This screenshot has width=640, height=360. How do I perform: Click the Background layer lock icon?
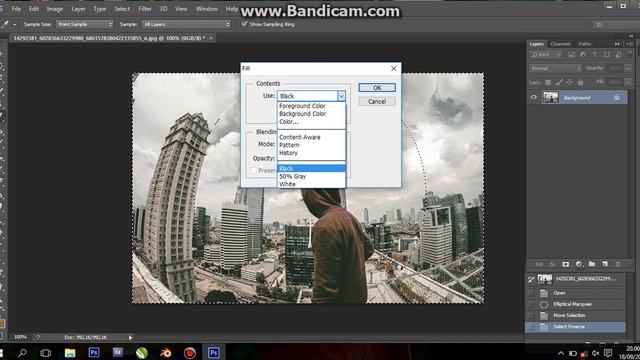tap(616, 97)
